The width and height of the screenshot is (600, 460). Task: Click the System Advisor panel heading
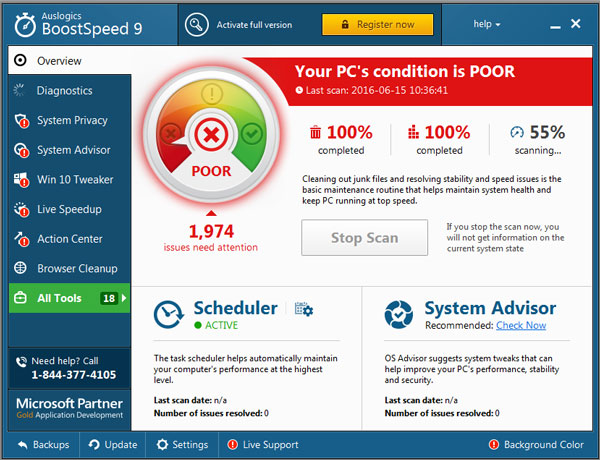(490, 308)
